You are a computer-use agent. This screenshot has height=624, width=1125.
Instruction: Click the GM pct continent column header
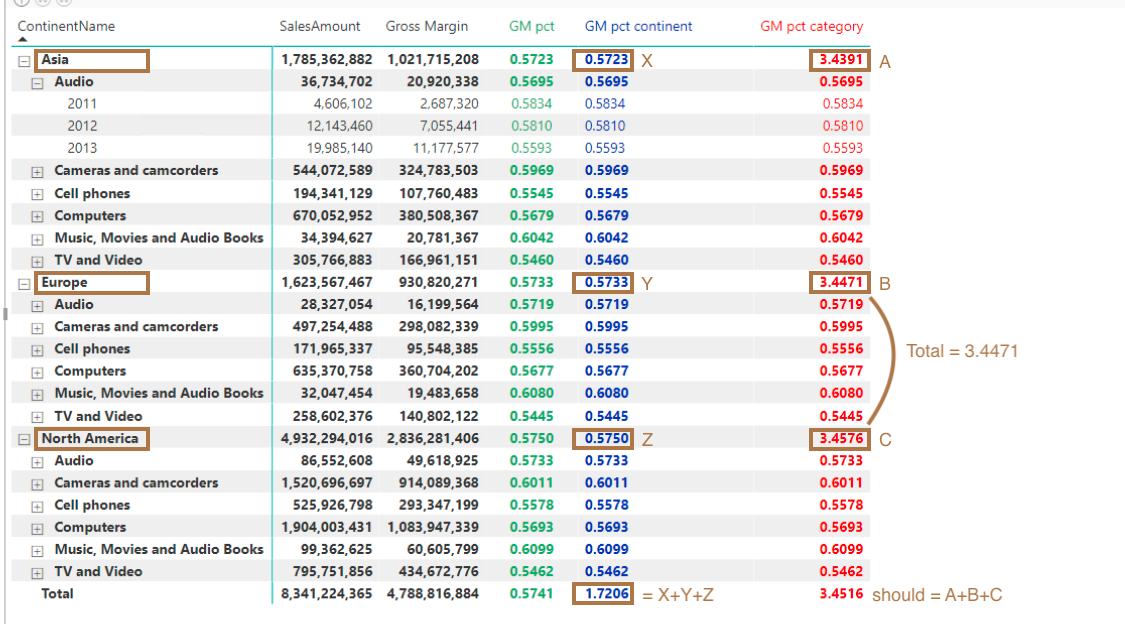point(638,27)
